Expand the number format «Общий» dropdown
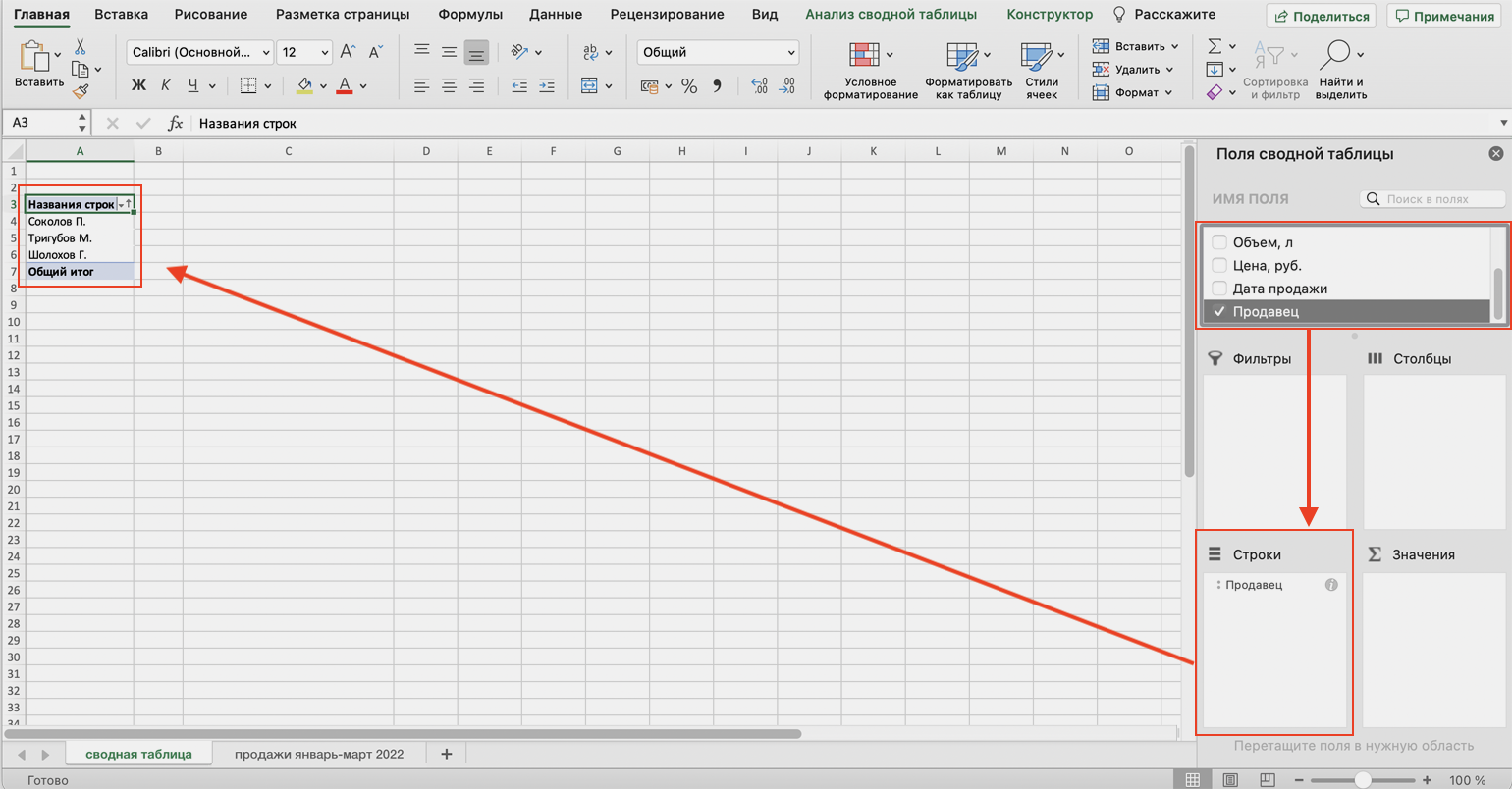The image size is (1512, 789). [791, 53]
